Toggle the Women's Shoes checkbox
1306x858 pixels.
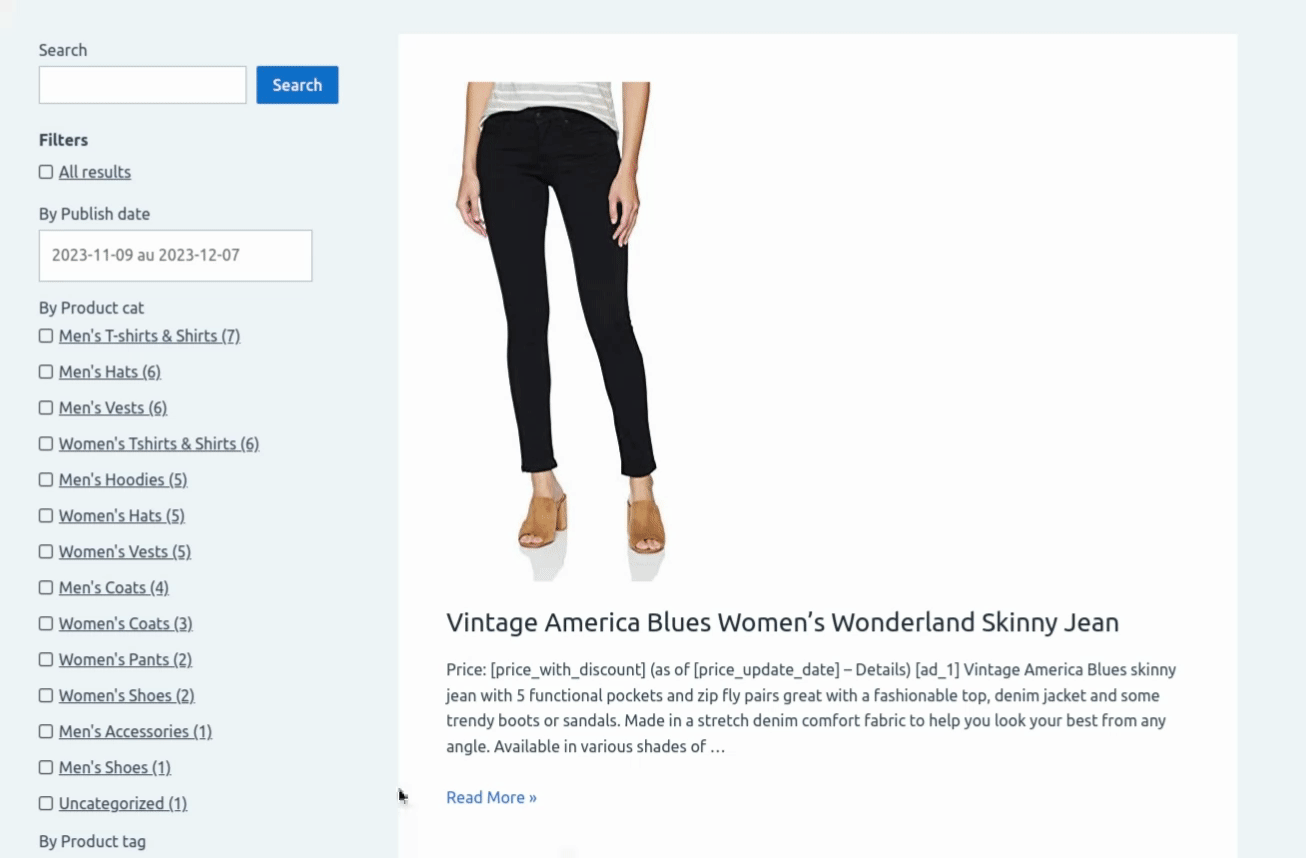coord(46,696)
